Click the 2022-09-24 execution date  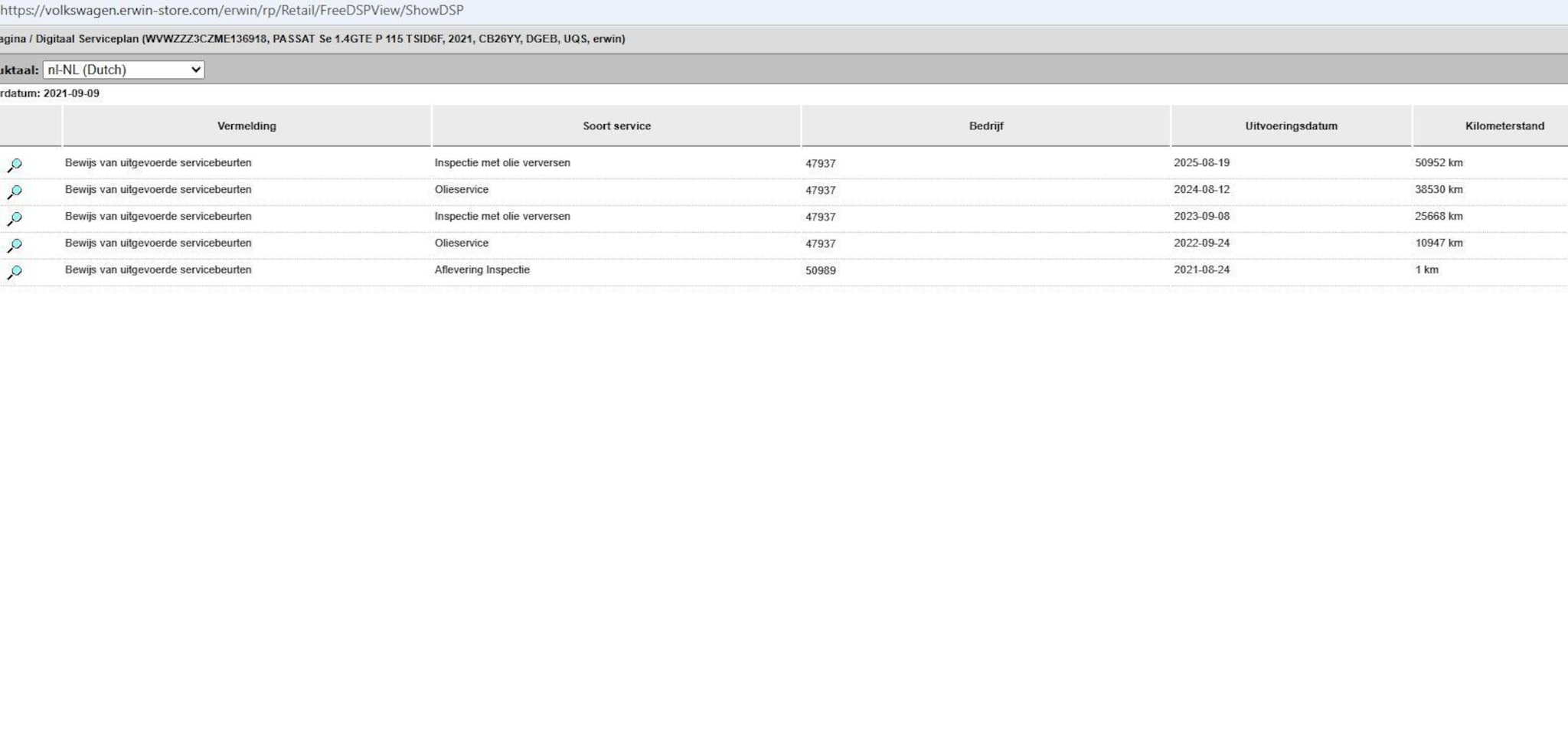click(x=1201, y=243)
